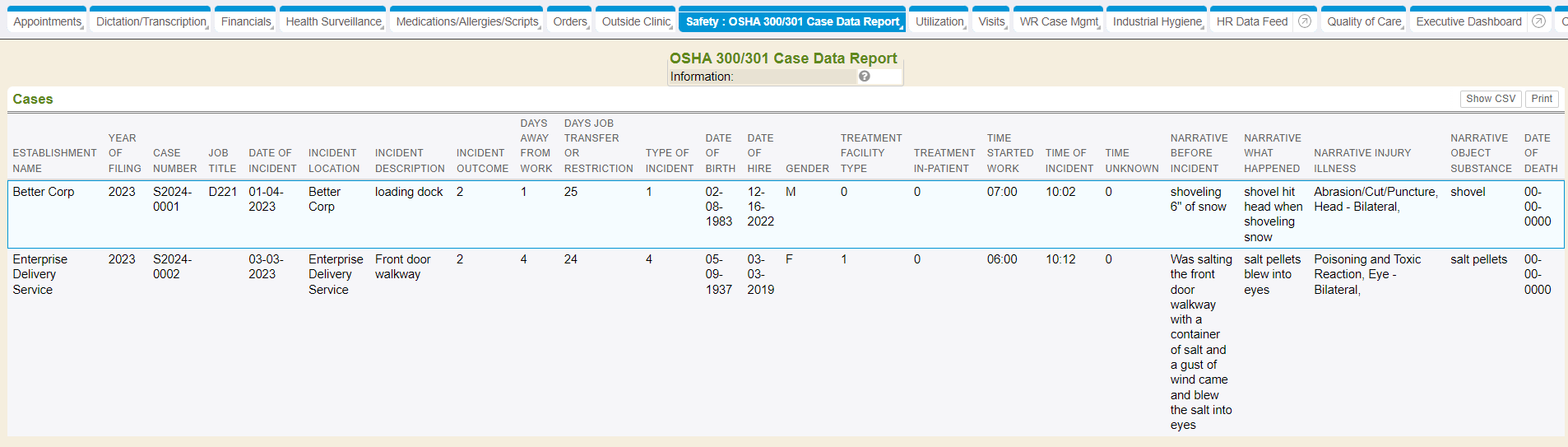Switch to the Dictation/Transcription tab
1568x447 pixels.
151,21
